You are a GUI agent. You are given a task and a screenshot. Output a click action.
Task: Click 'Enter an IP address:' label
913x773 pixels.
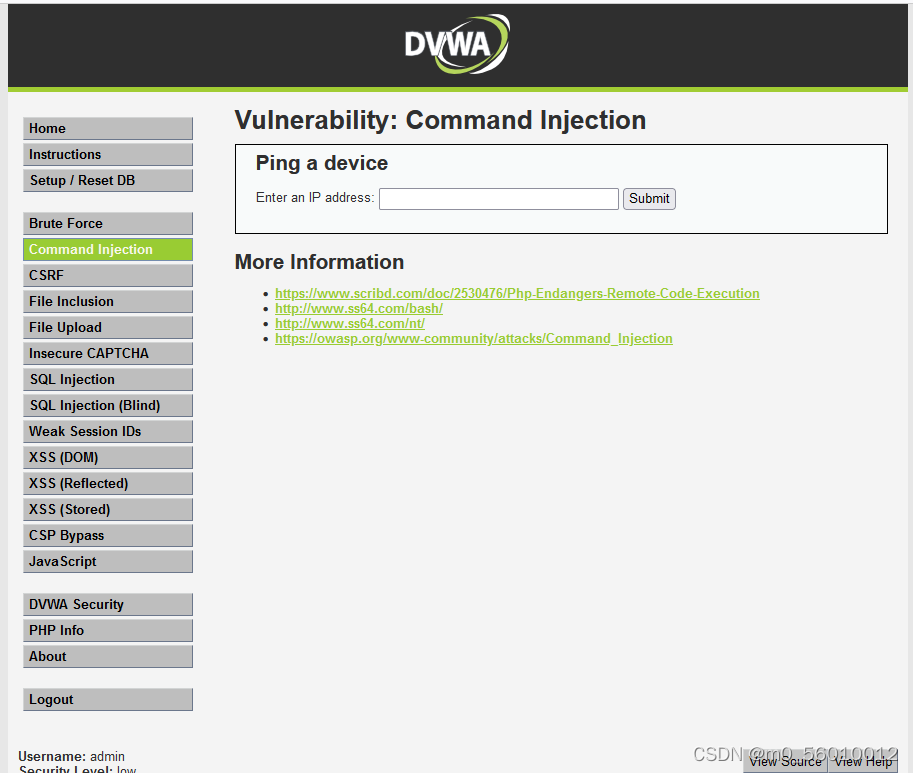[x=315, y=198]
